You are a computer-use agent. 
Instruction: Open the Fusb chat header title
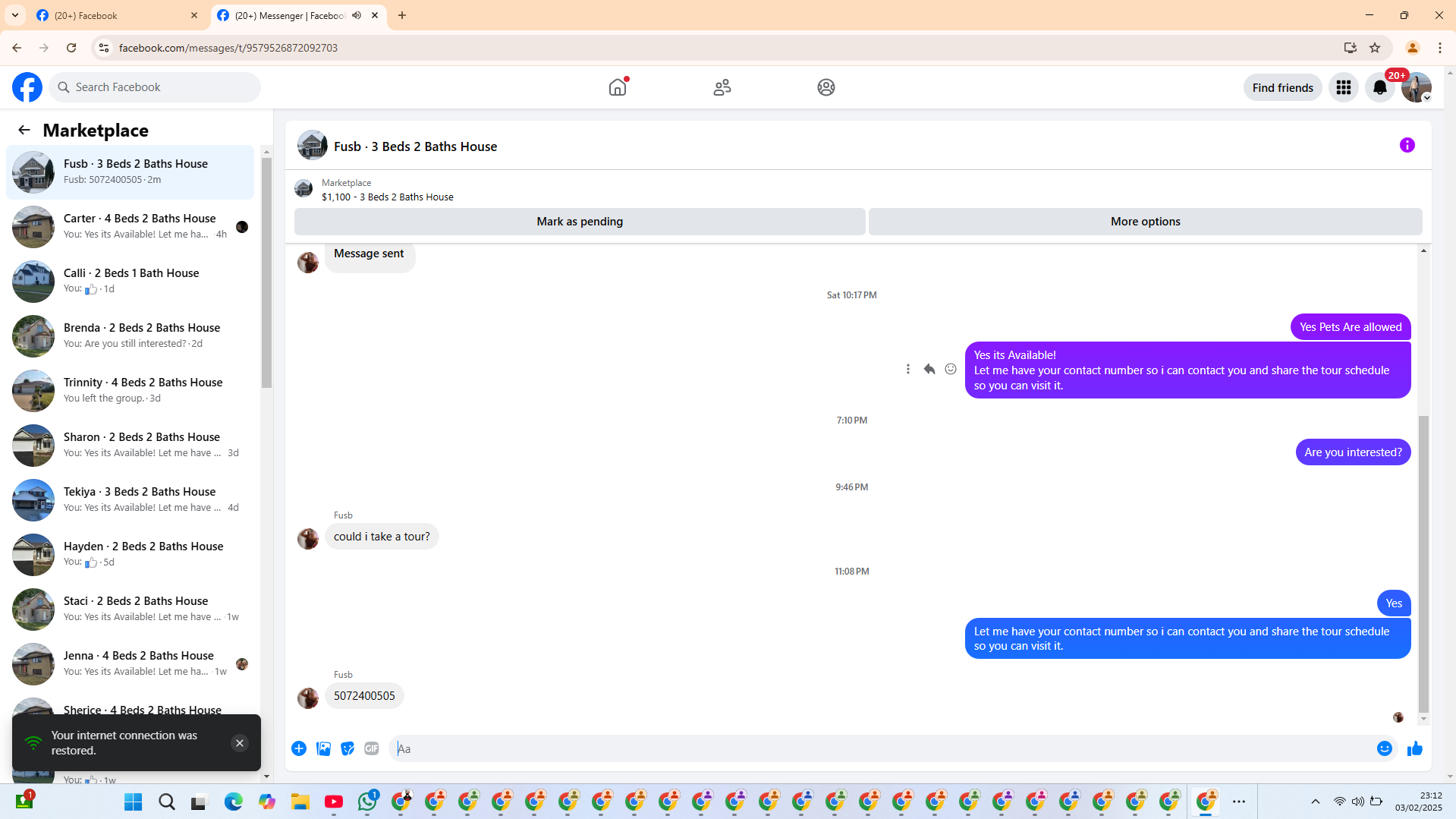(415, 146)
